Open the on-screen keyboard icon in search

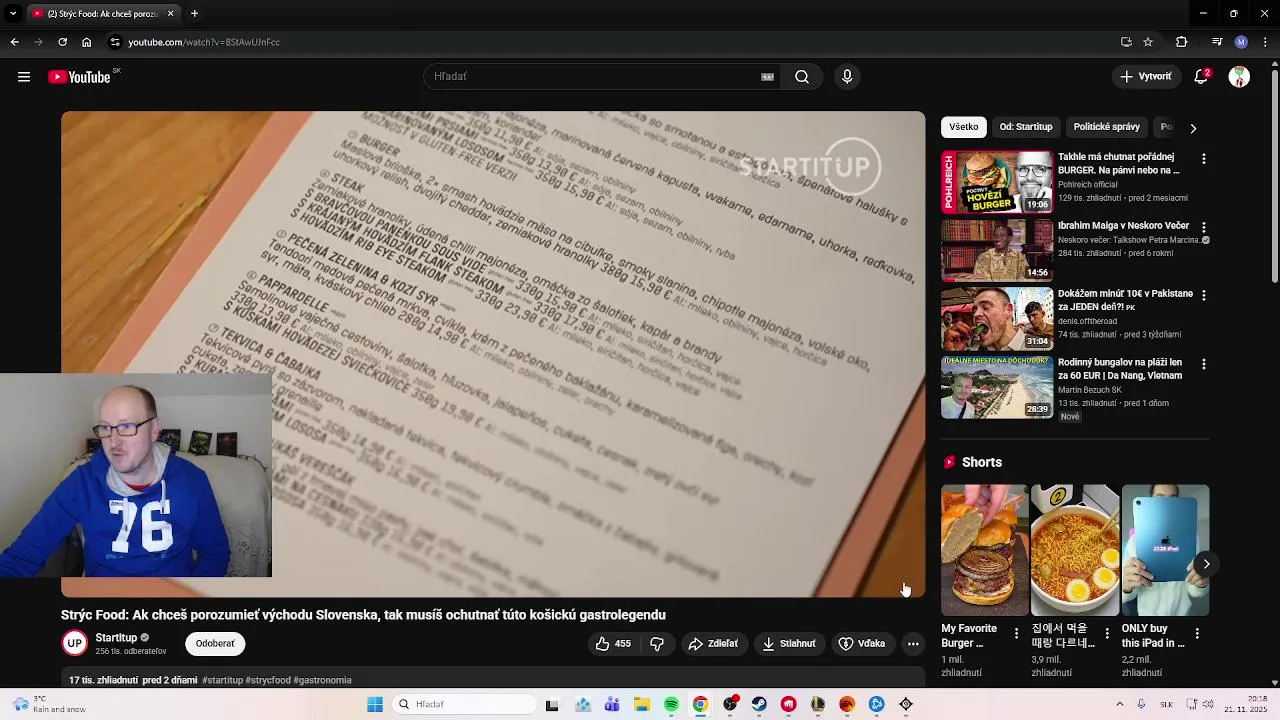pyautogui.click(x=767, y=77)
